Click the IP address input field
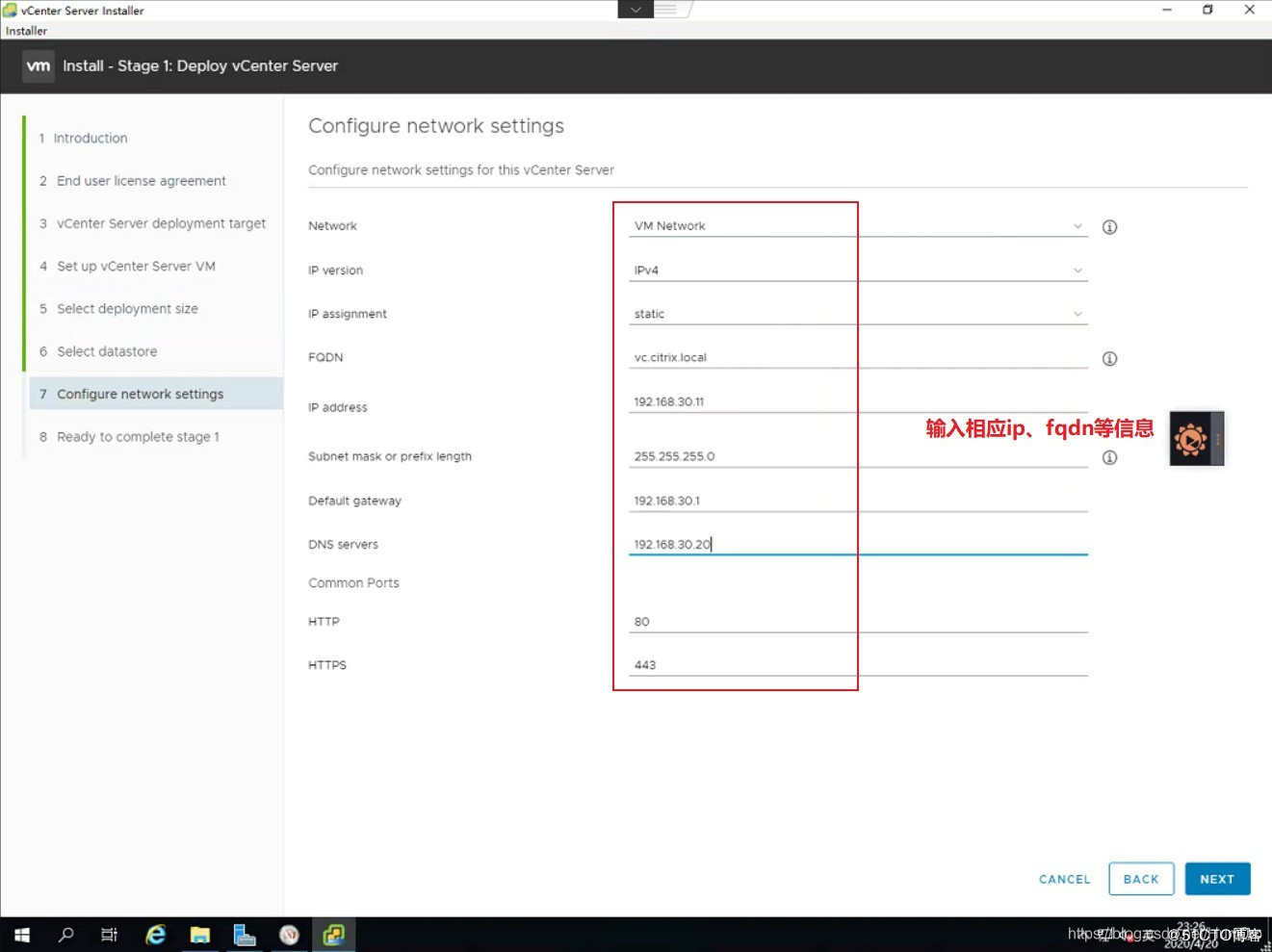The width and height of the screenshot is (1272, 952). coord(859,401)
